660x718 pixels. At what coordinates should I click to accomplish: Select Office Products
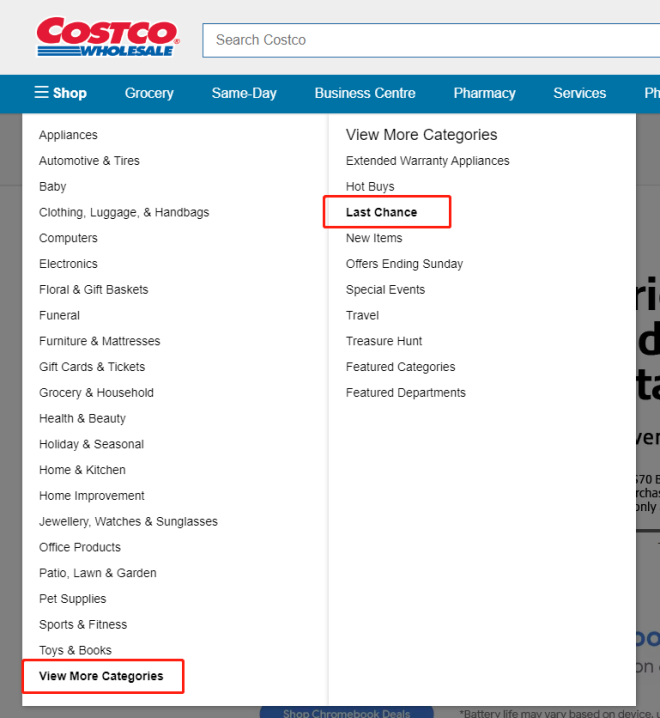[x=80, y=547]
